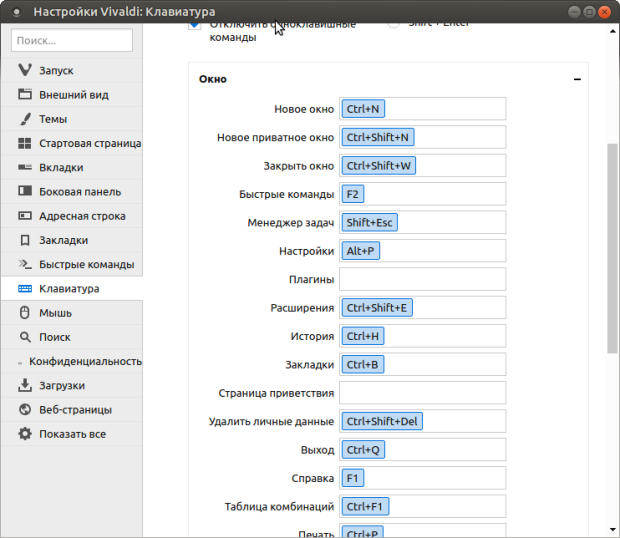The width and height of the screenshot is (620, 538).
Task: Click the empty Плагины shortcut field
Action: tap(422, 279)
